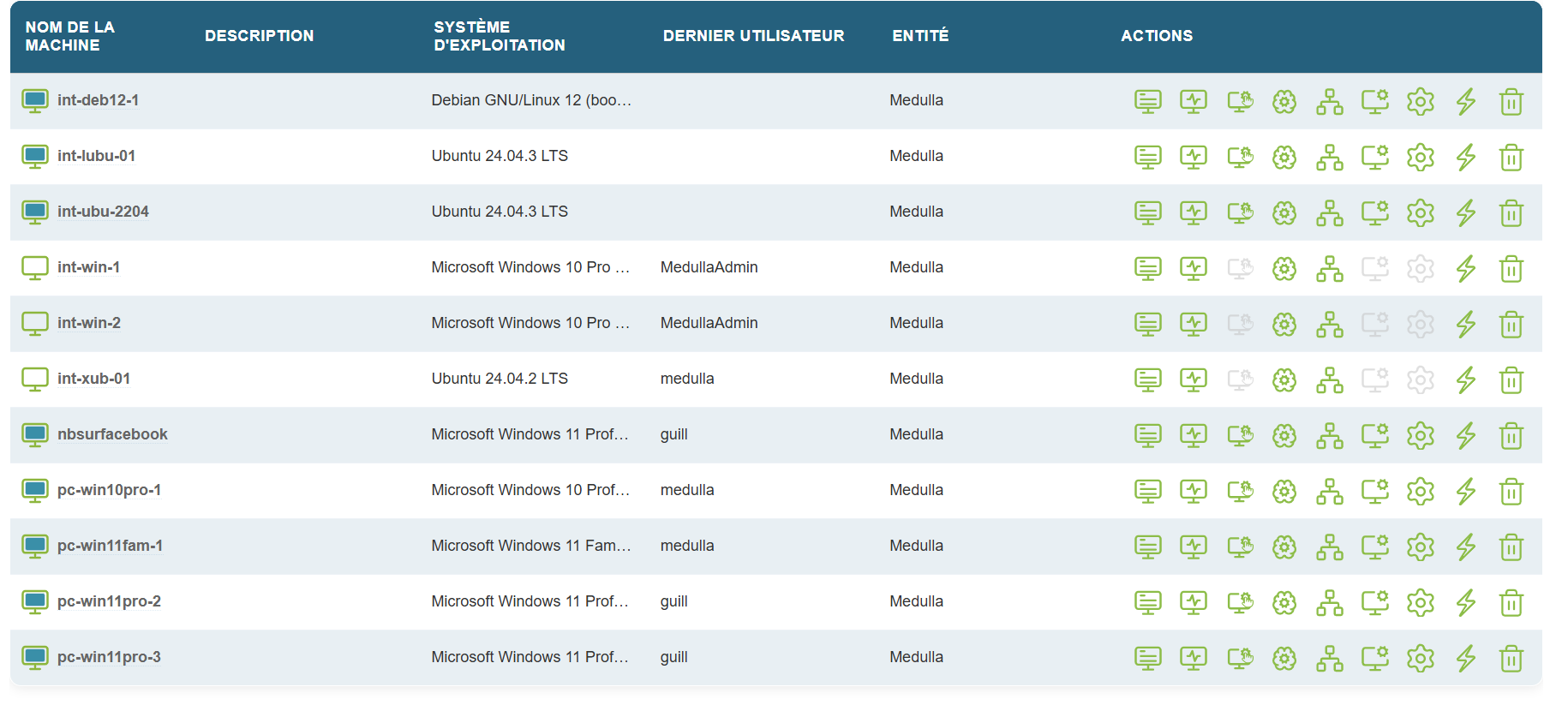Open the pc-win11pro-3 machine link
Image resolution: width=1568 pixels, height=705 pixels.
[x=109, y=657]
